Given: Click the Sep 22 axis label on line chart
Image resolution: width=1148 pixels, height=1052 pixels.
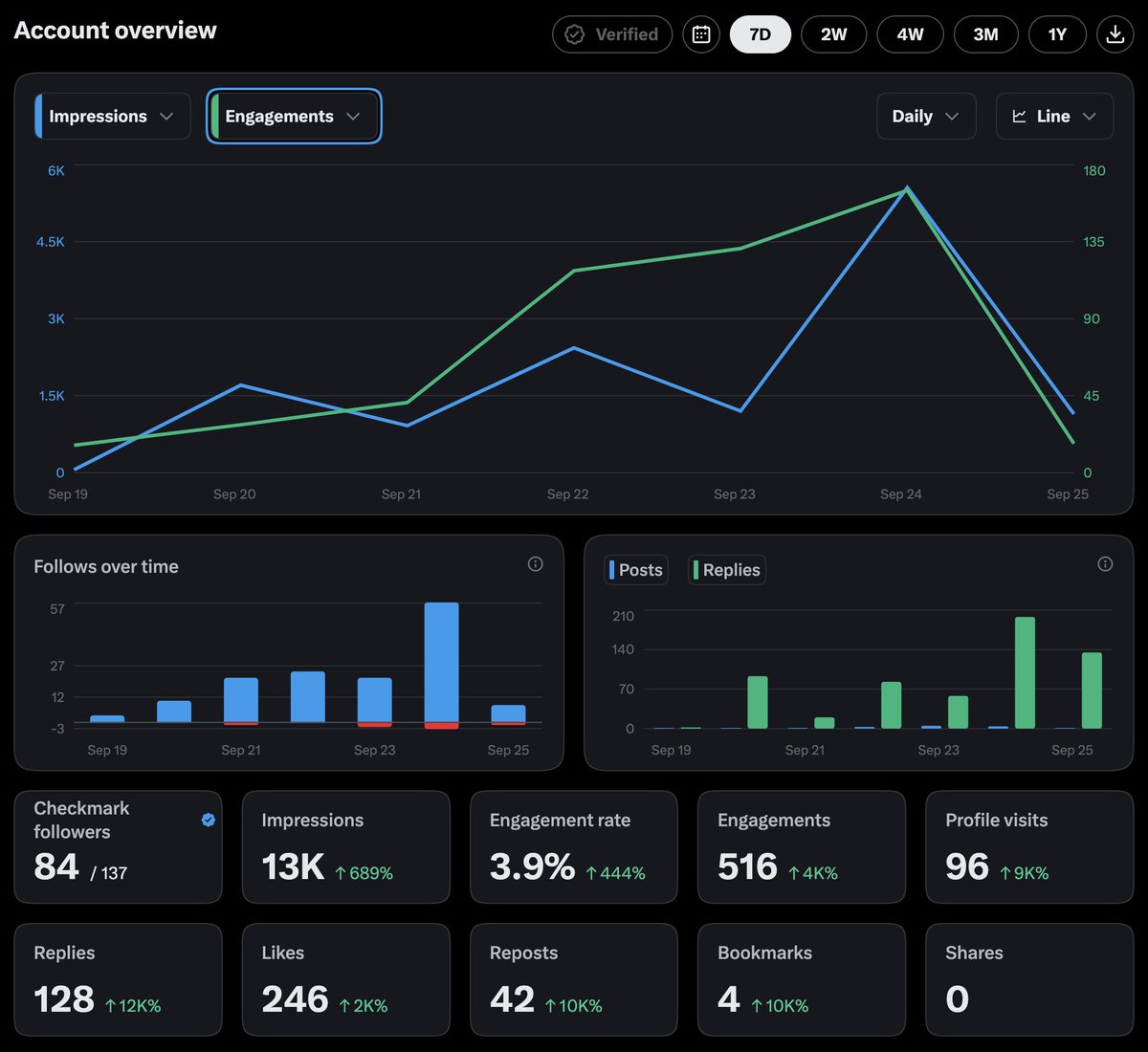Looking at the screenshot, I should (x=567, y=494).
